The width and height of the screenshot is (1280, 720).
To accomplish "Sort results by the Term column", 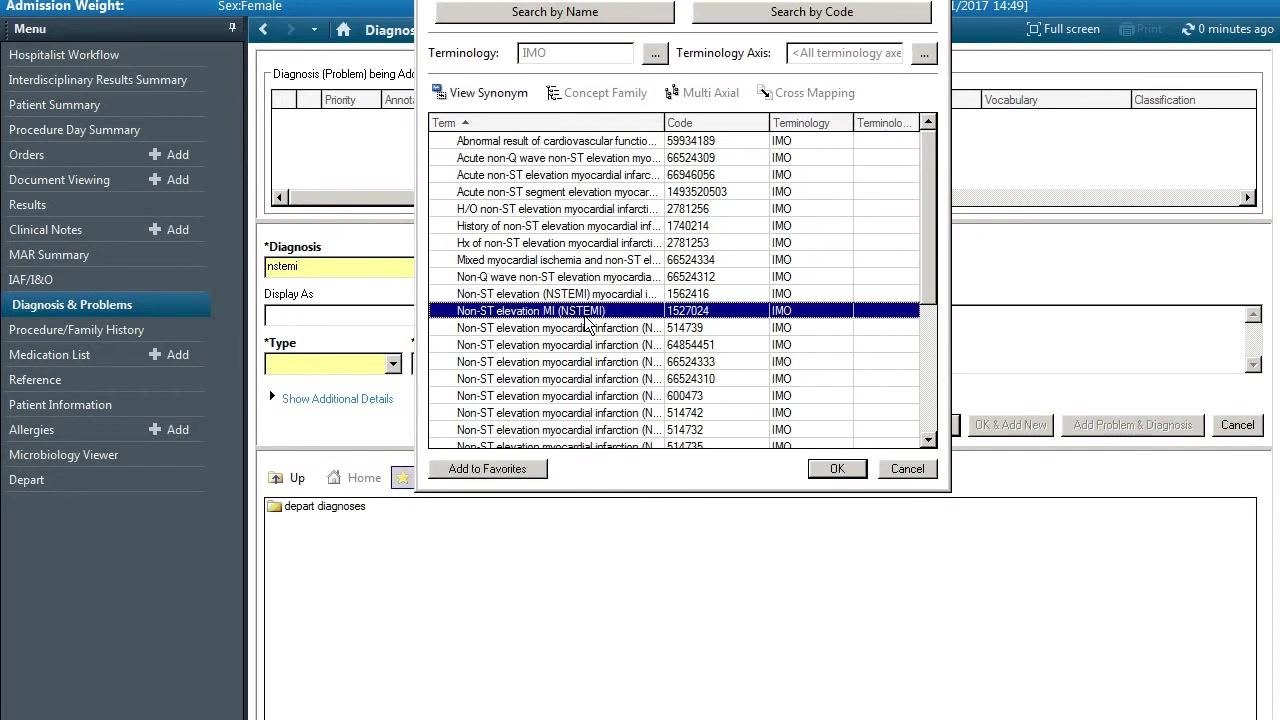I will 546,123.
